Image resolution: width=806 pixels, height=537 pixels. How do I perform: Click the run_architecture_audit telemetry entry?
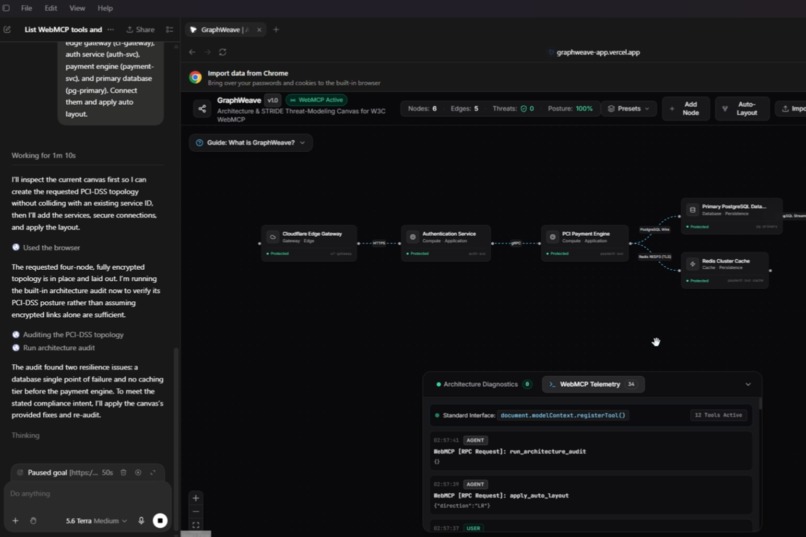tap(591, 451)
